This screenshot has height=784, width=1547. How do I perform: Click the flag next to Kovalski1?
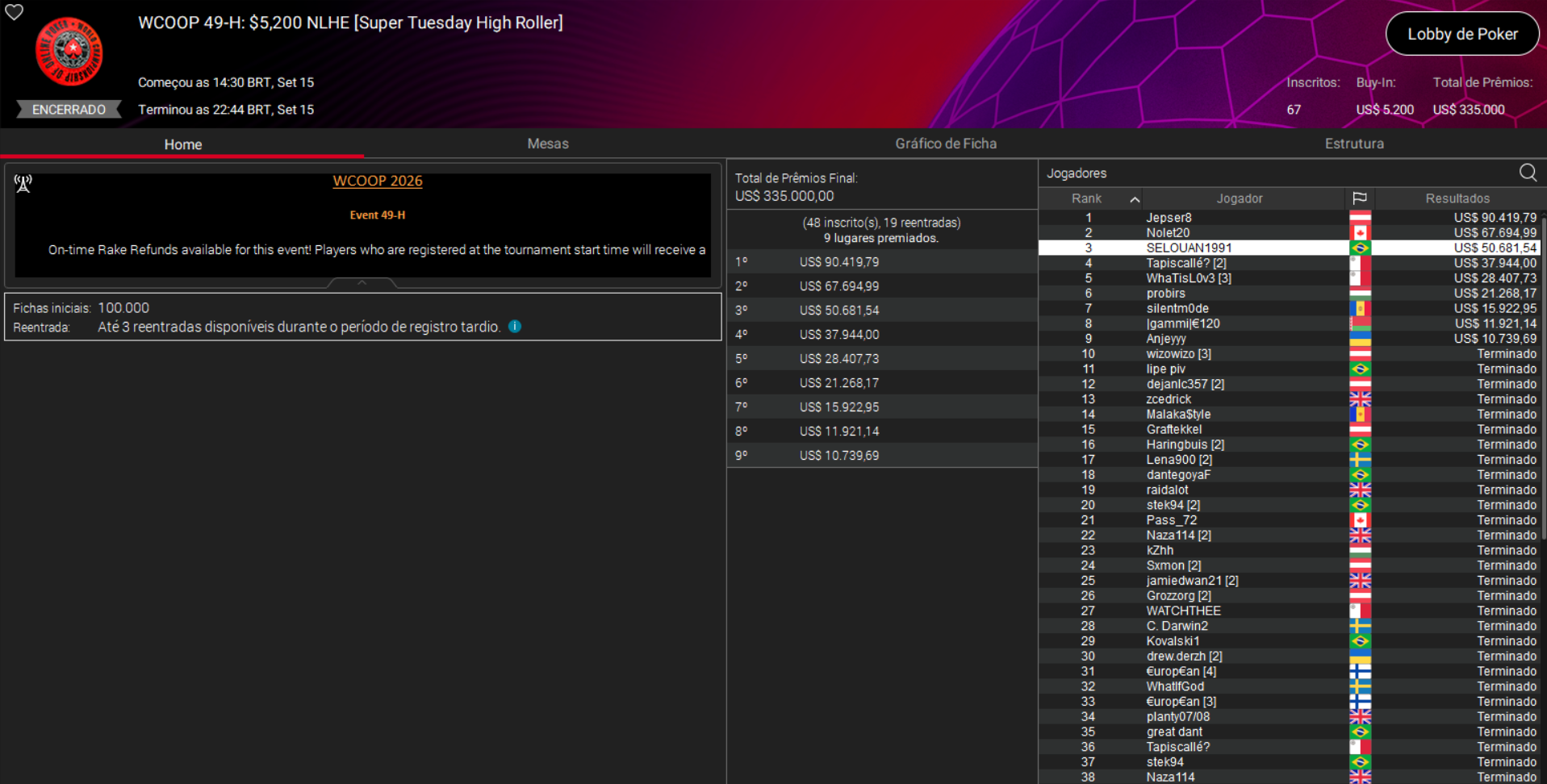coord(1360,641)
